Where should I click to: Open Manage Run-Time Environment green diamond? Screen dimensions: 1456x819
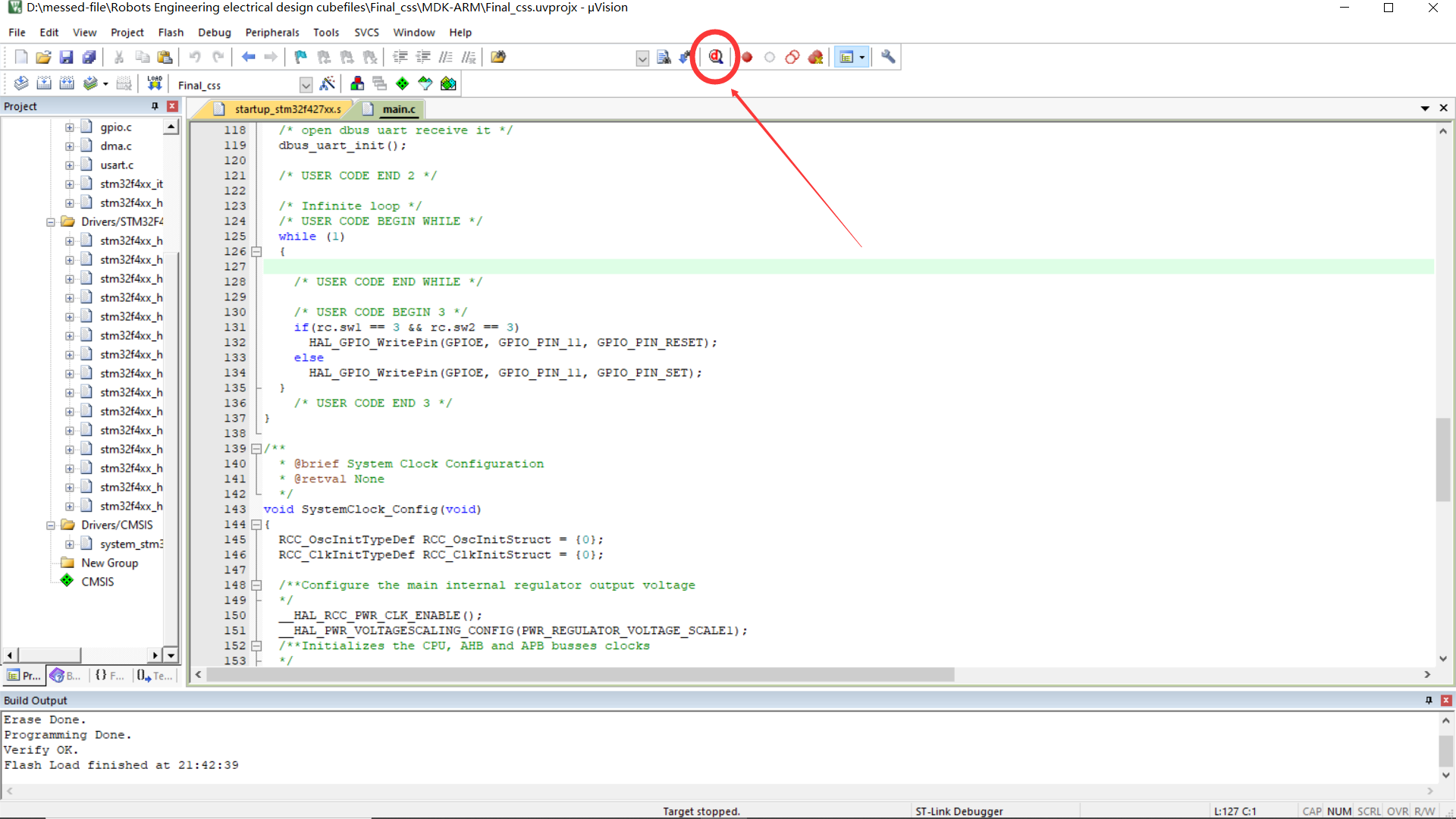[402, 83]
